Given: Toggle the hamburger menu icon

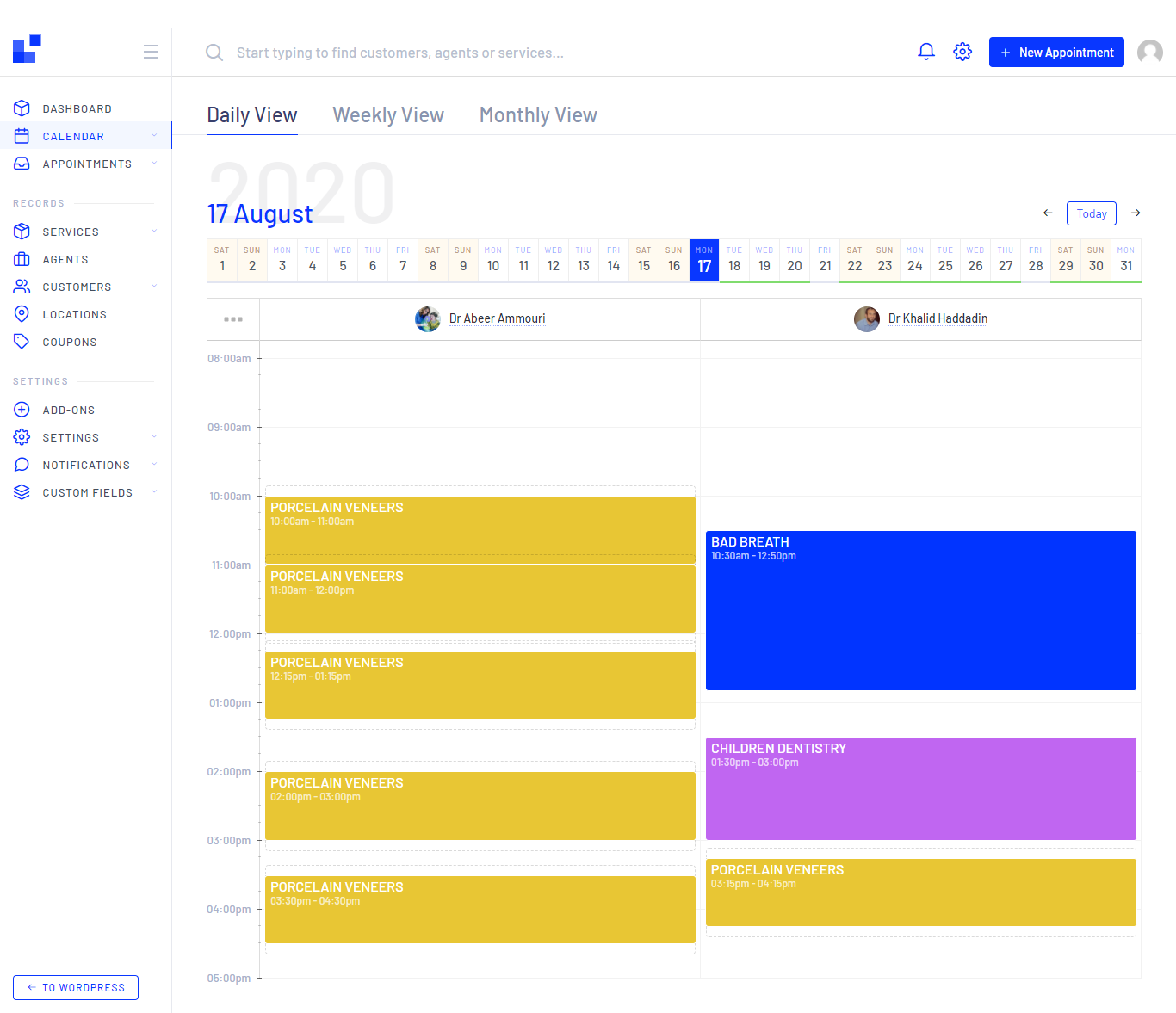Looking at the screenshot, I should [151, 52].
